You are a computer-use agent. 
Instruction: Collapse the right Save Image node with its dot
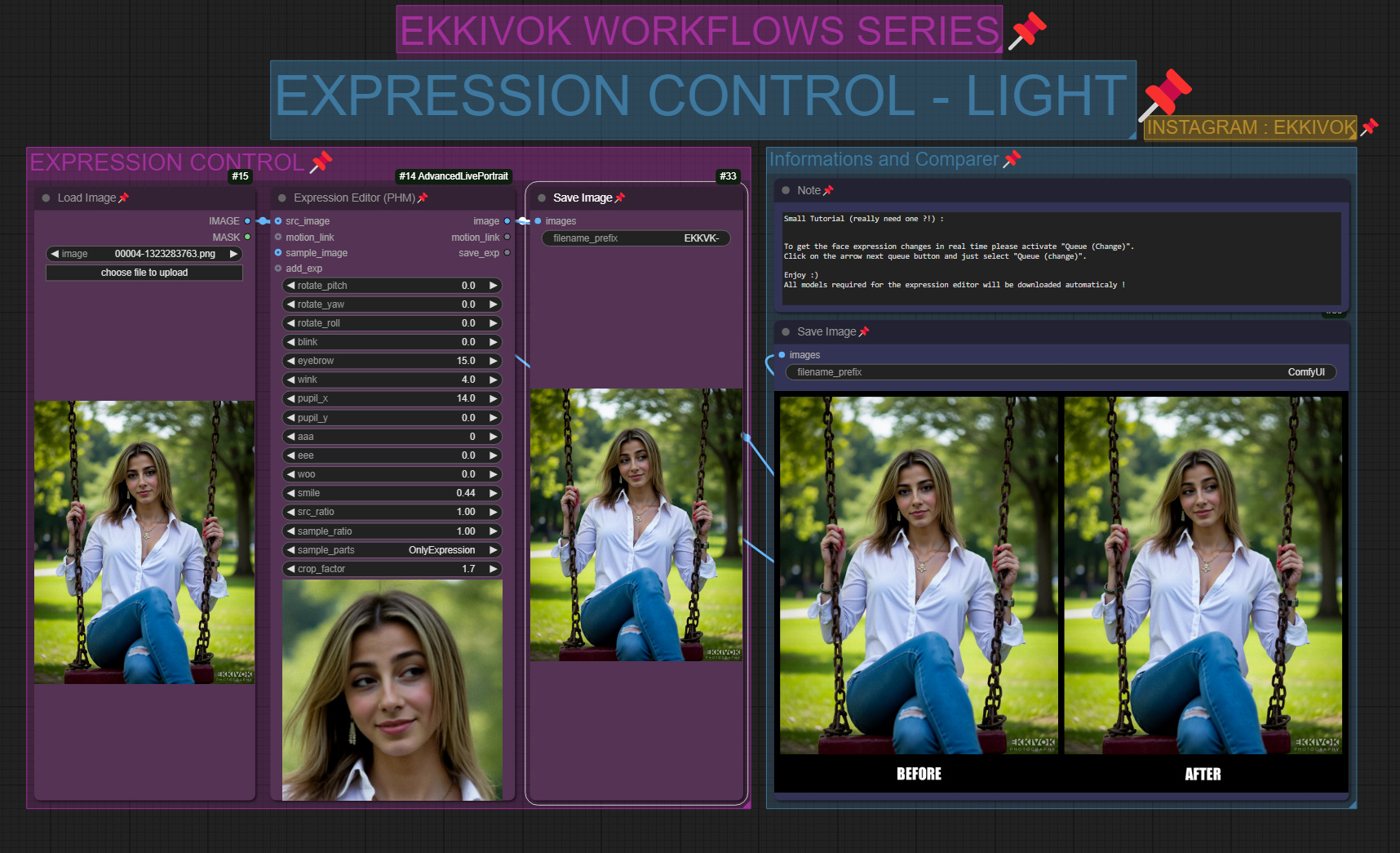pyautogui.click(x=786, y=331)
